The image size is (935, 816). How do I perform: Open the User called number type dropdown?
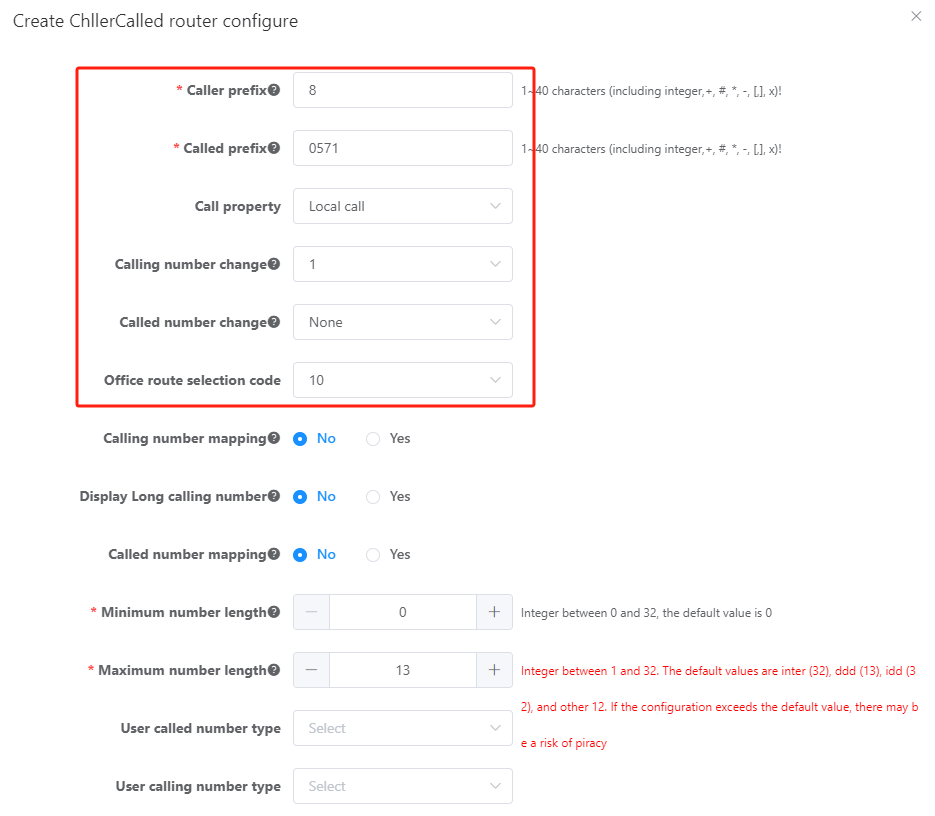pyautogui.click(x=403, y=728)
